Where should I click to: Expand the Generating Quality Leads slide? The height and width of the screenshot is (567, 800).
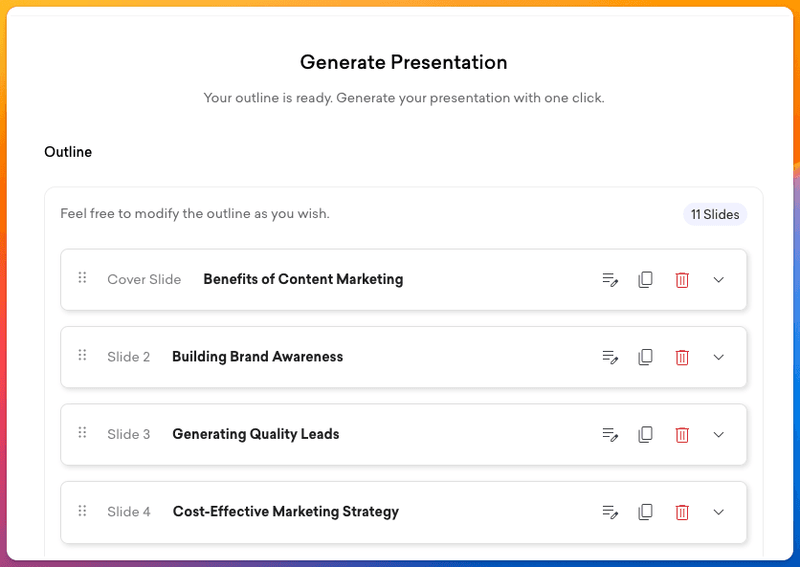(x=718, y=435)
